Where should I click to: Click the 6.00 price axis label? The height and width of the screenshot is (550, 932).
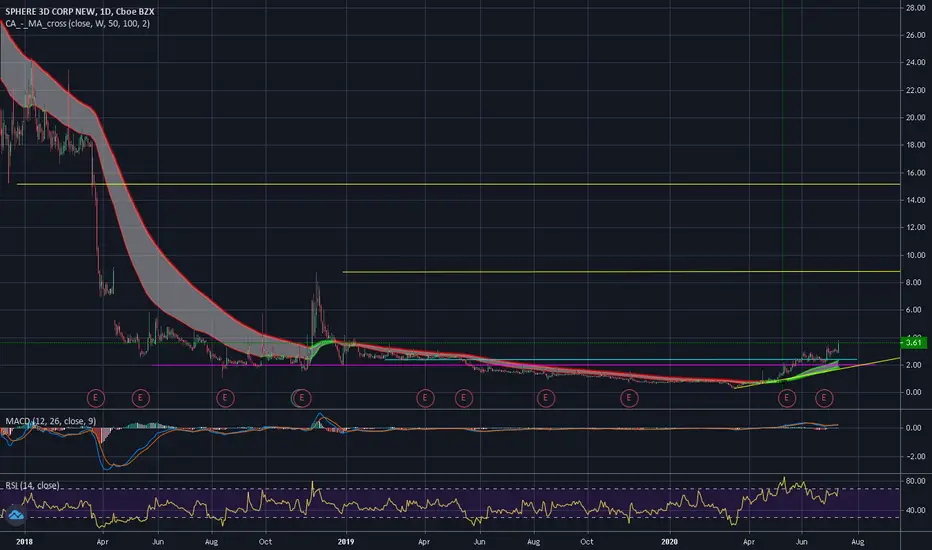click(915, 310)
